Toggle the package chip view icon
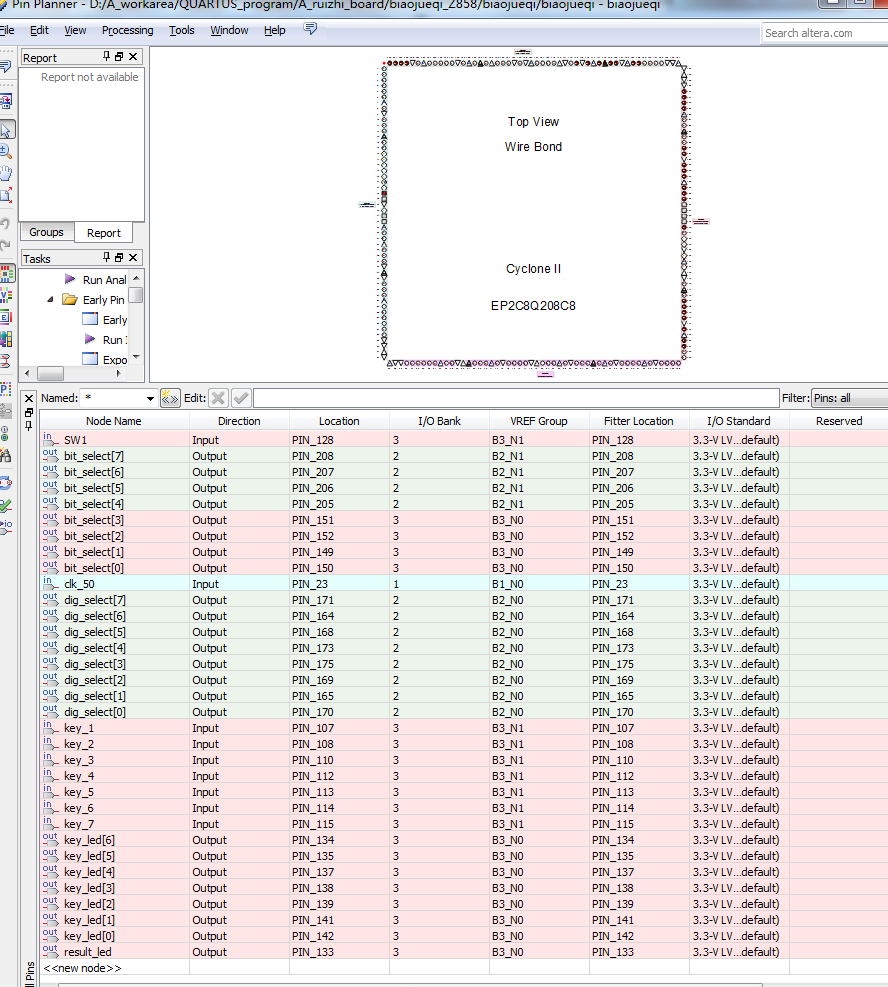 [6, 274]
